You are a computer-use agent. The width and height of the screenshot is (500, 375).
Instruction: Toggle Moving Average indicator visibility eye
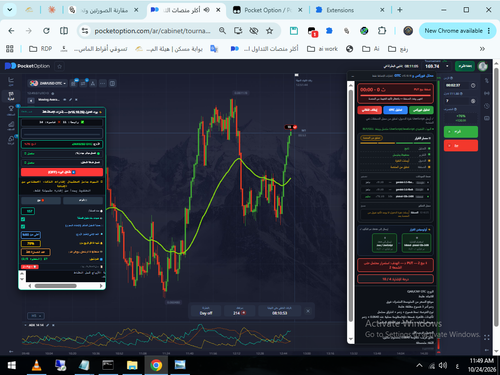(x=65, y=100)
